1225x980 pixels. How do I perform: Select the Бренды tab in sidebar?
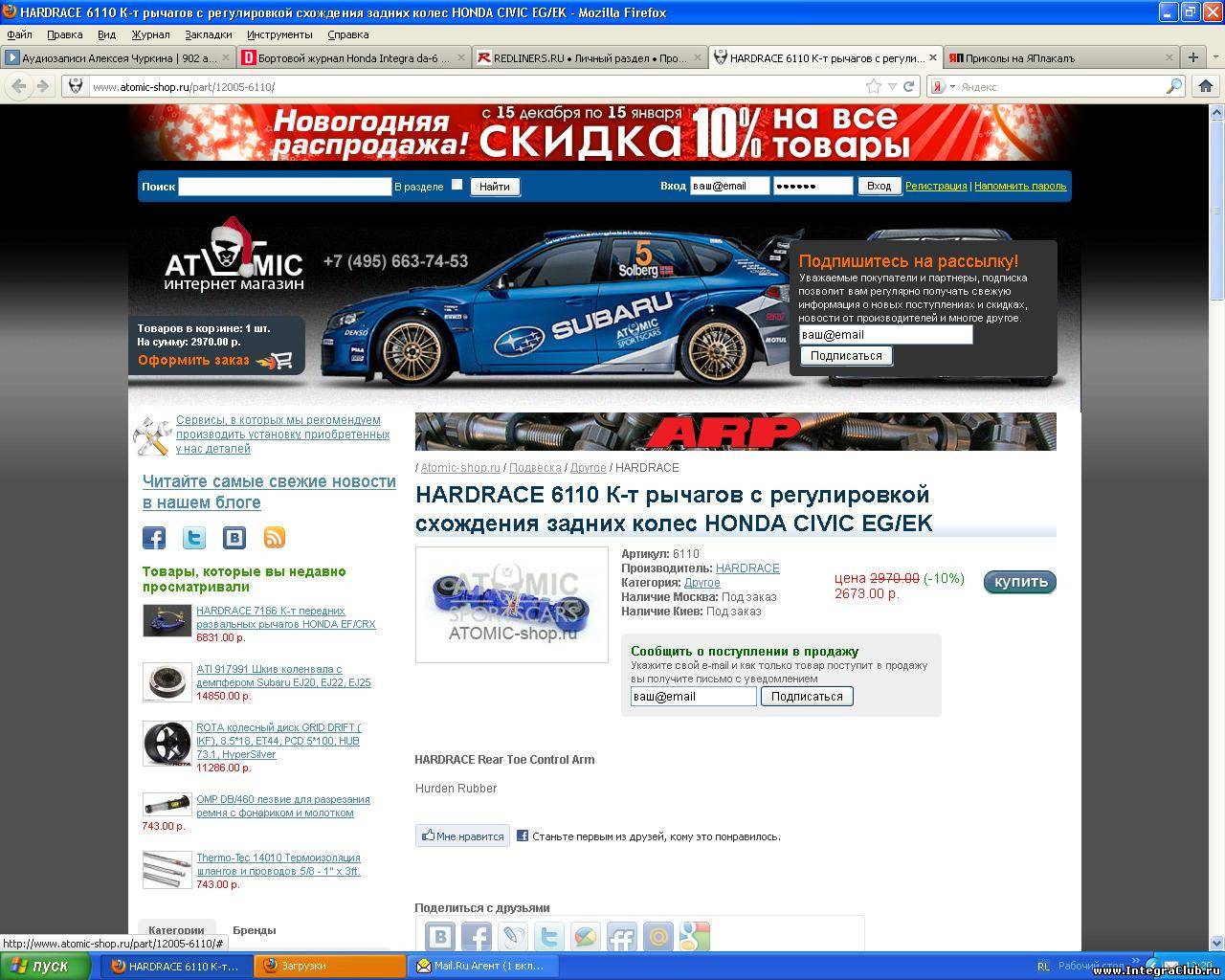click(254, 930)
